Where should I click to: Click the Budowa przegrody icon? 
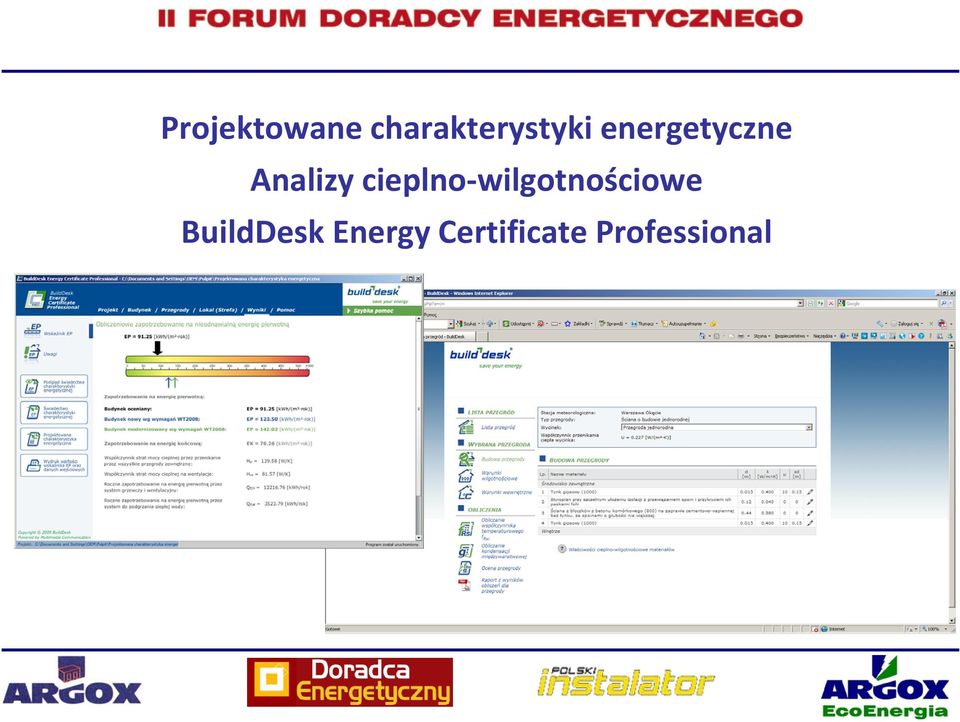465,459
